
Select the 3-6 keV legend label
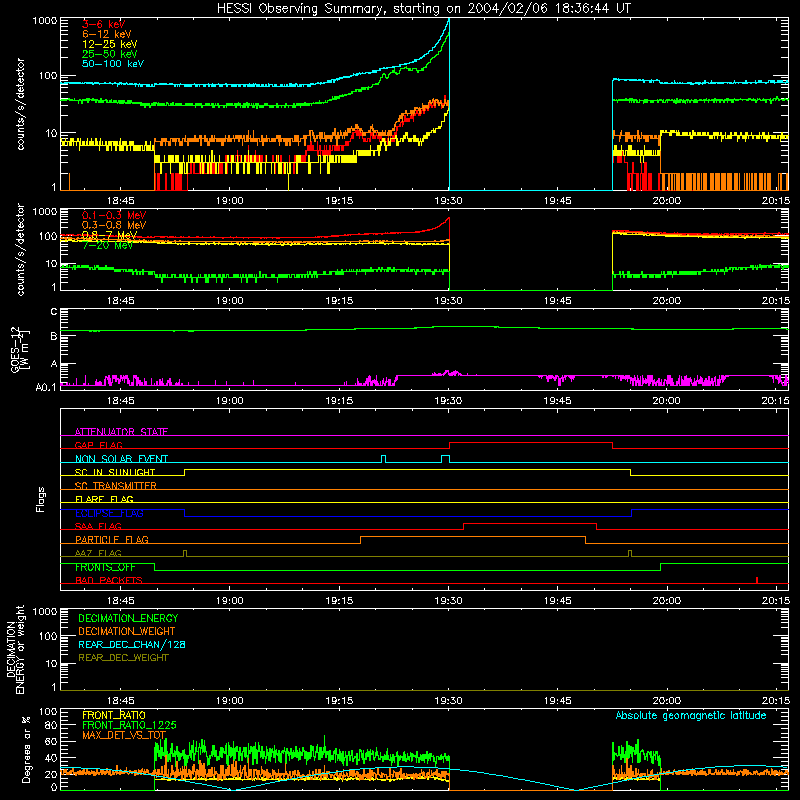[103, 24]
